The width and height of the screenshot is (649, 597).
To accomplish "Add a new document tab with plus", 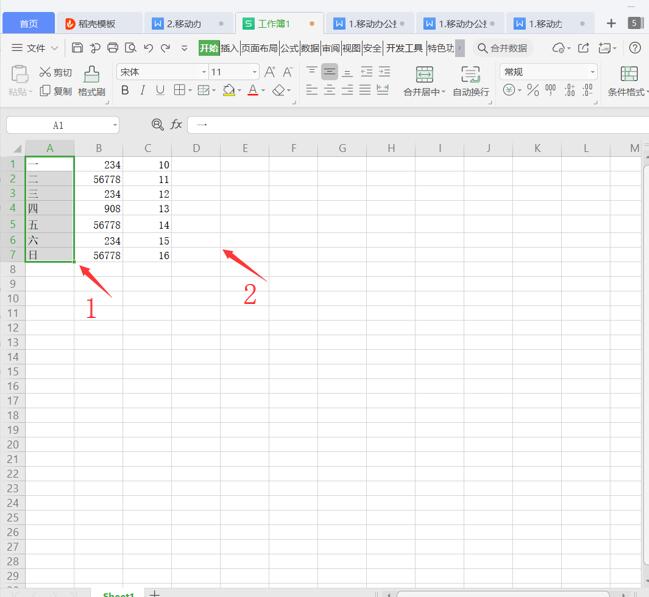I will pyautogui.click(x=611, y=23).
